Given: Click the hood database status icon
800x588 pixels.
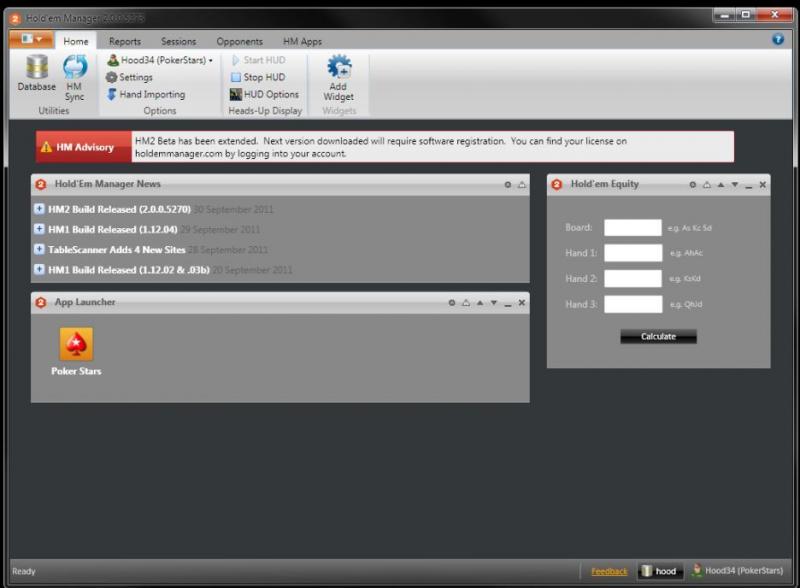Looking at the screenshot, I should (659, 571).
